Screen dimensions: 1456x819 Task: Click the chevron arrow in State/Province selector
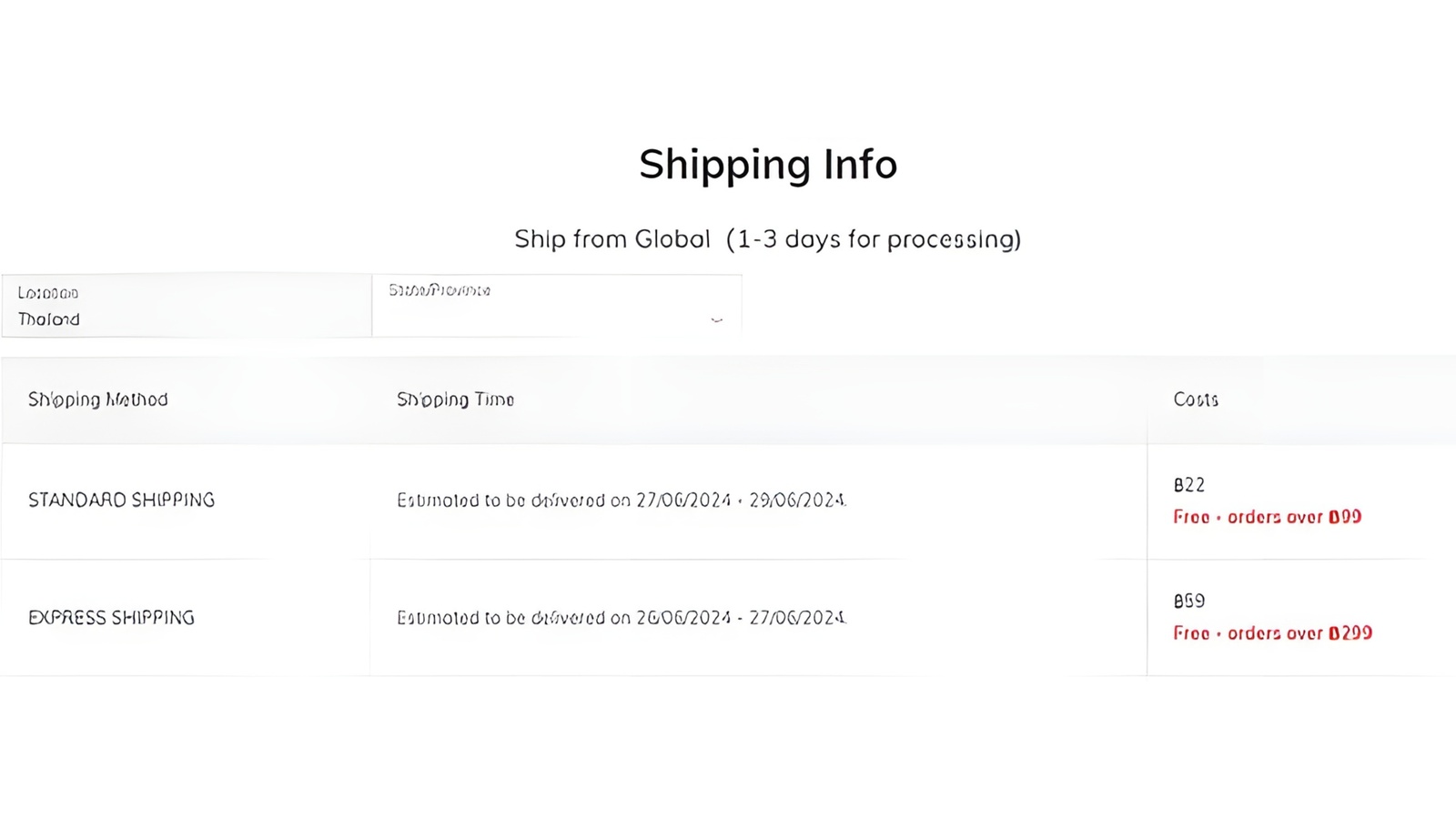coord(717,319)
